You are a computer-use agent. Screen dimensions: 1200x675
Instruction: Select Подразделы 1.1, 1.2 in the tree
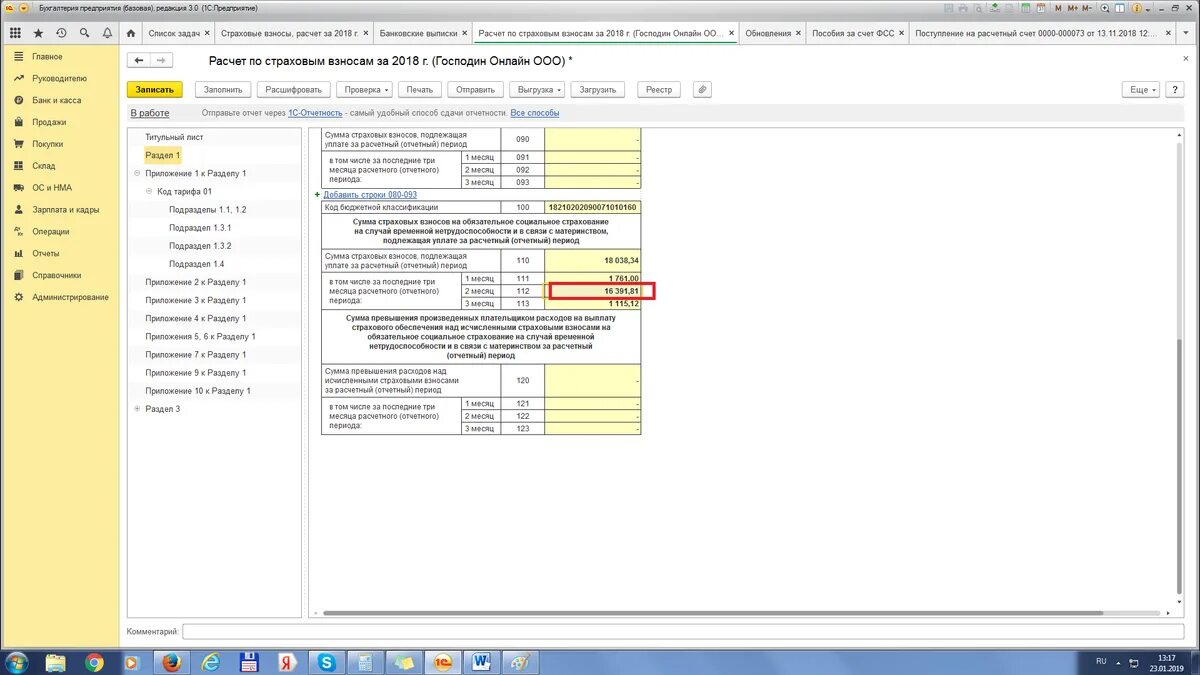point(207,210)
